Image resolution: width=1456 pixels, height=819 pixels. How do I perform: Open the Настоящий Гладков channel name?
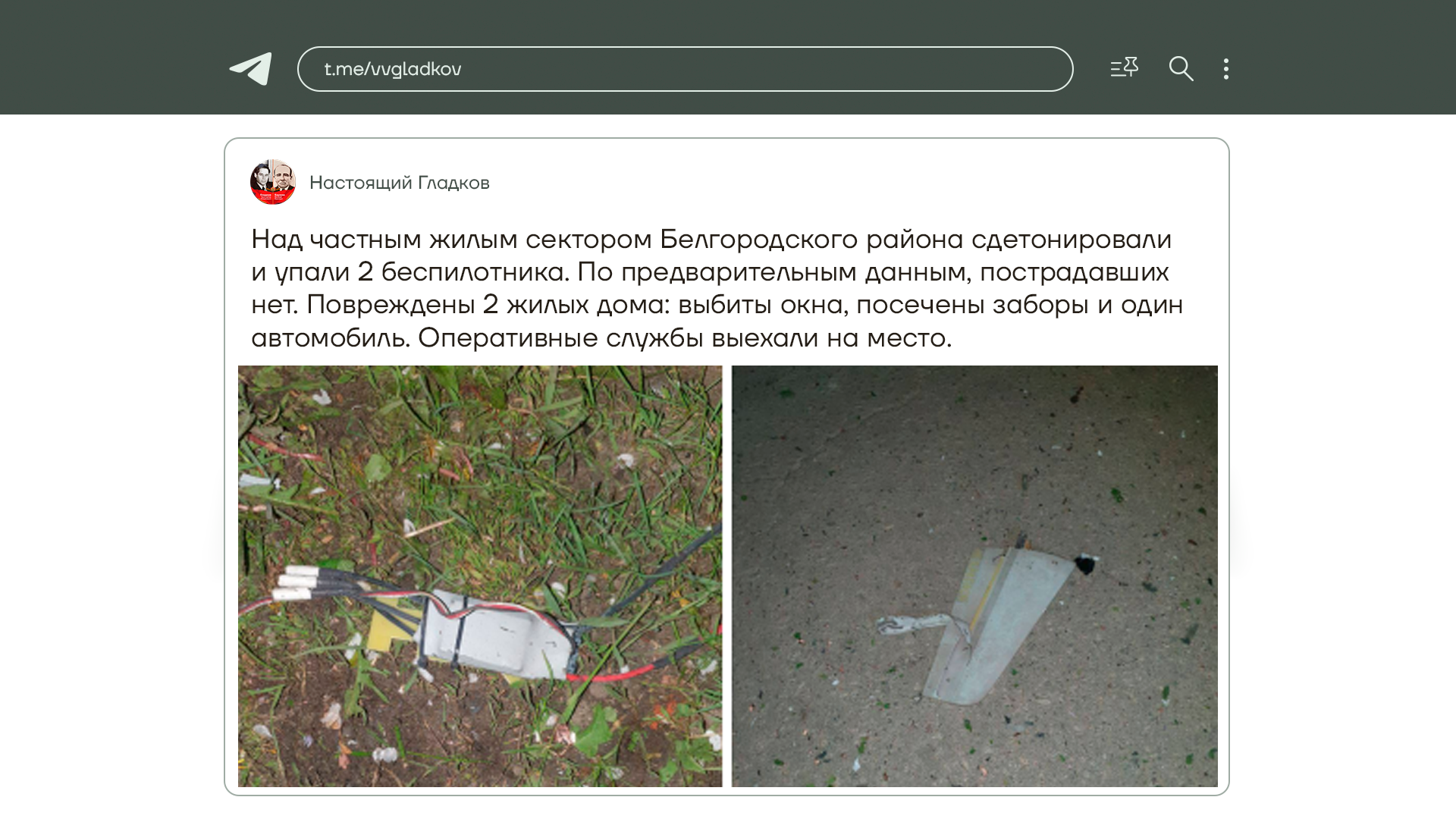399,183
